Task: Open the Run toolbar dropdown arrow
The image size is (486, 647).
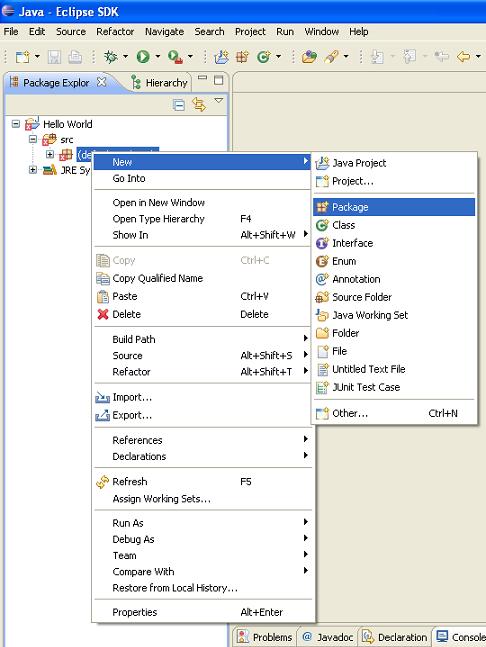Action: 158,57
